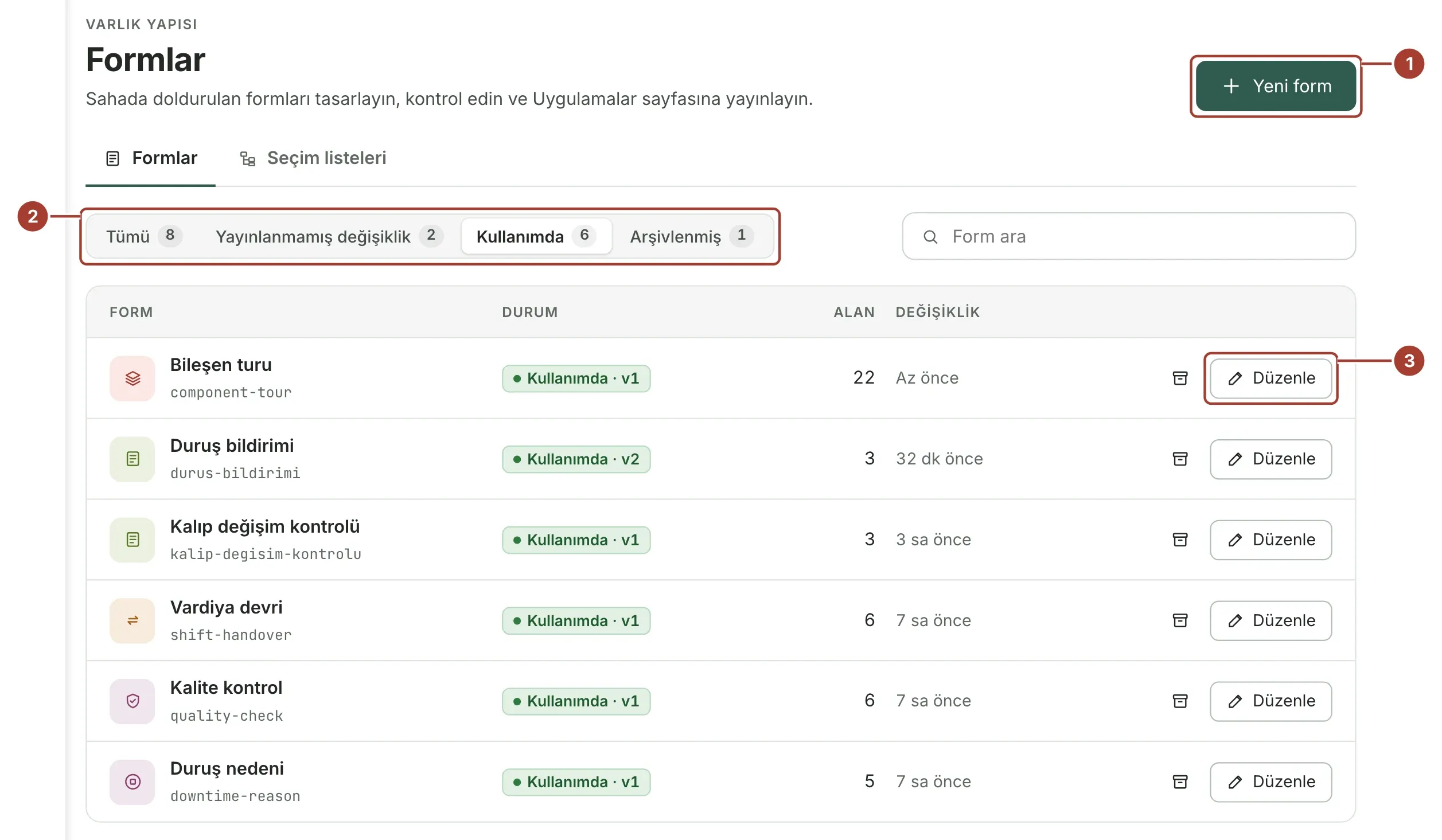Archive the Kalite kontrol form
The image size is (1442, 840).
point(1180,701)
